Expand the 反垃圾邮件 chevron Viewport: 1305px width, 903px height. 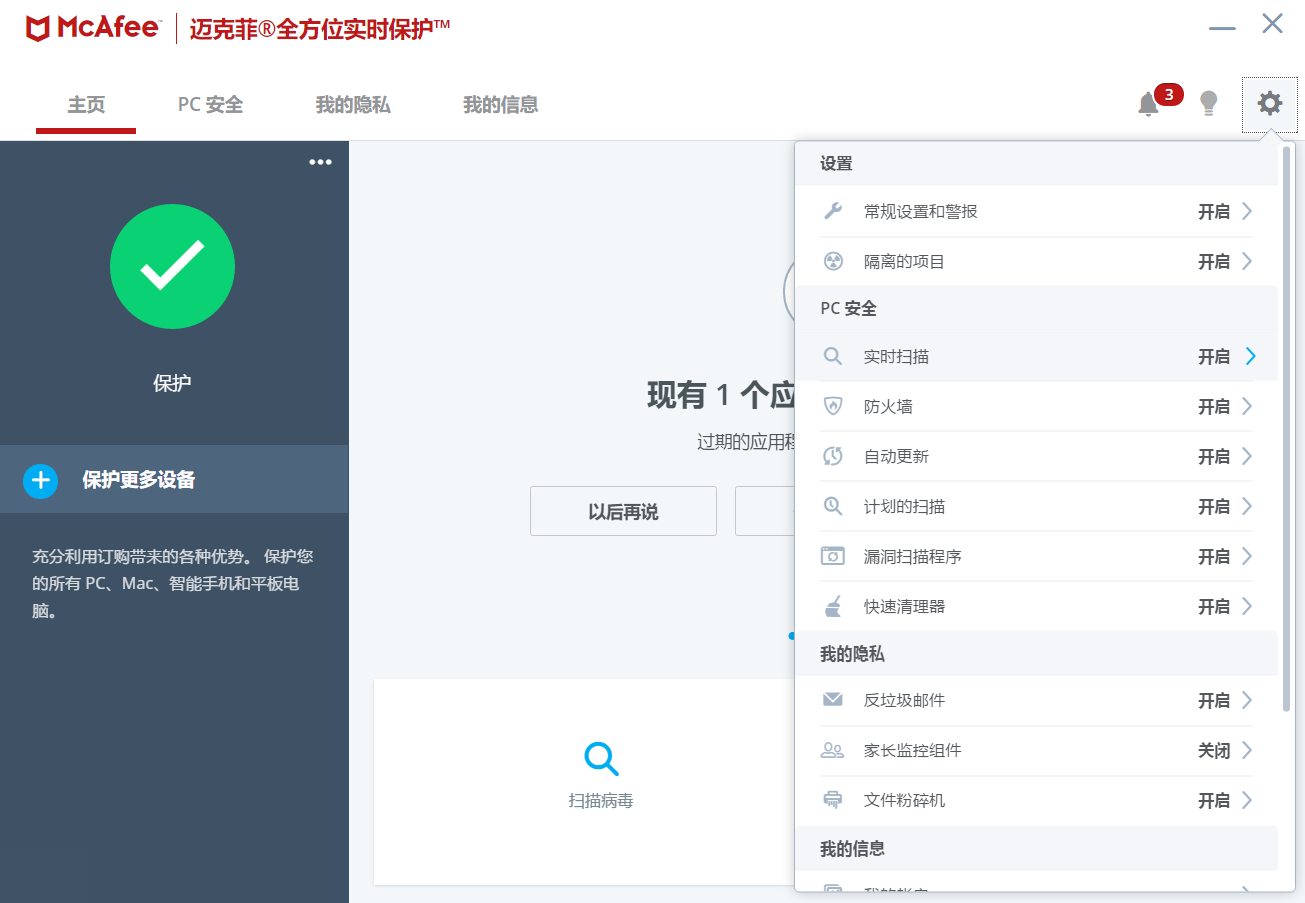(x=1247, y=700)
